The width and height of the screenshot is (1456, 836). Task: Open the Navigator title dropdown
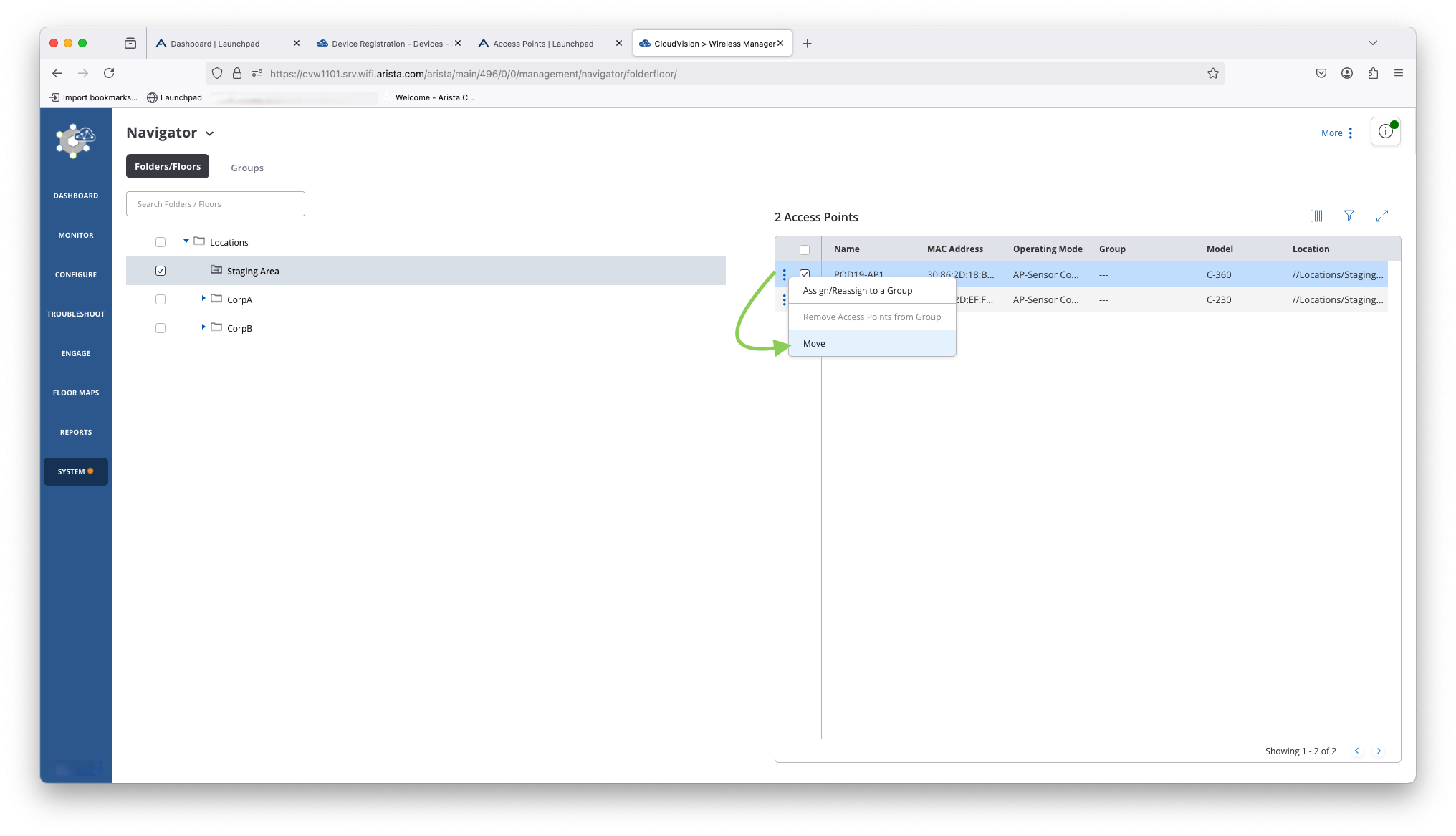(x=209, y=133)
